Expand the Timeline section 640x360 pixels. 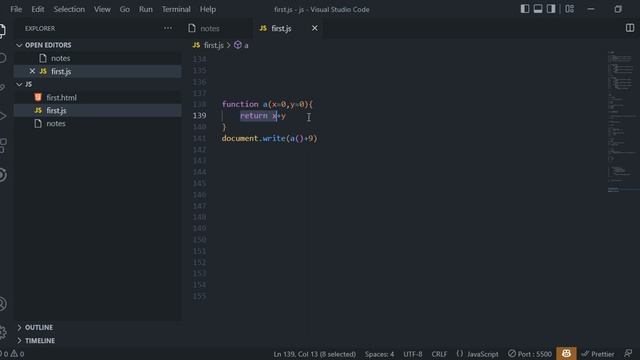click(x=36, y=340)
